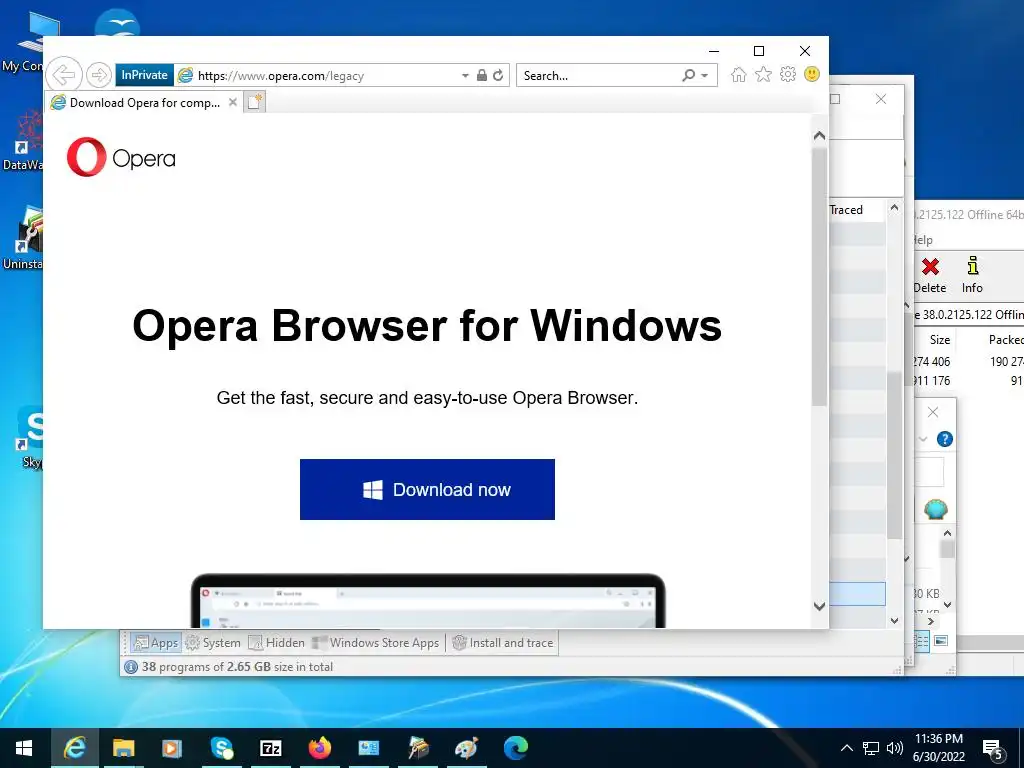This screenshot has width=1024, height=768.
Task: Click the teal shell icon
Action: (936, 509)
